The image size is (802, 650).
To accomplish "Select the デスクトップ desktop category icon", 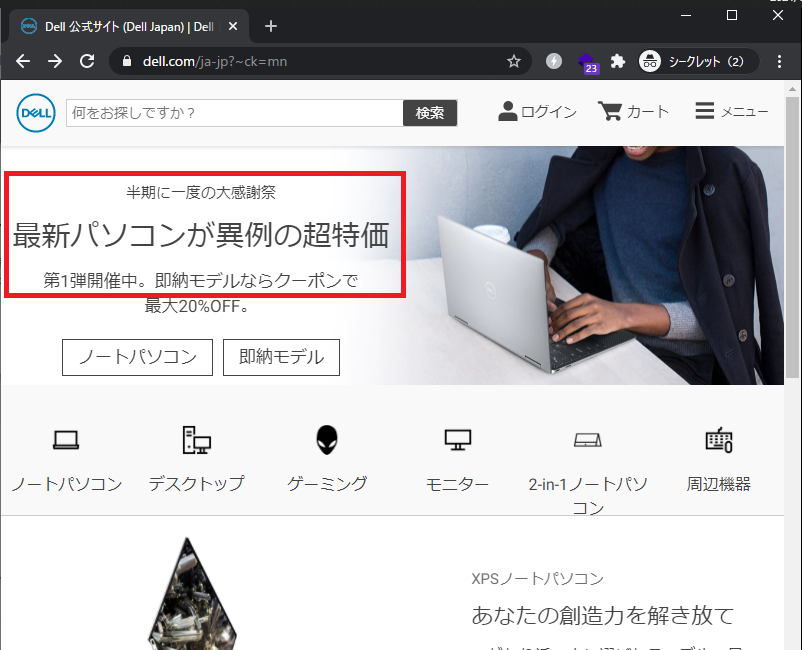I will coord(196,439).
